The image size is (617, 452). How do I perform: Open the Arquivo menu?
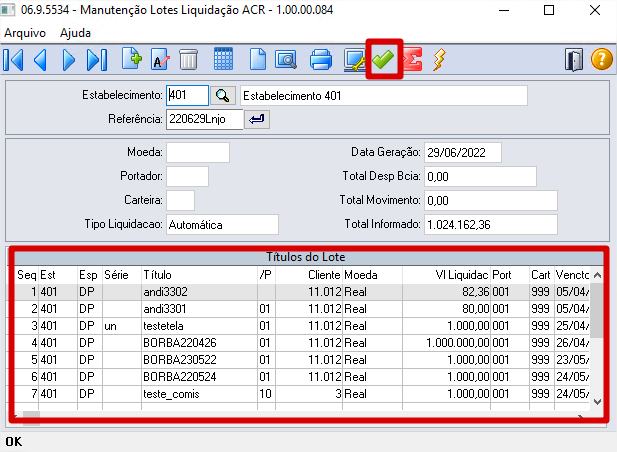tap(25, 33)
